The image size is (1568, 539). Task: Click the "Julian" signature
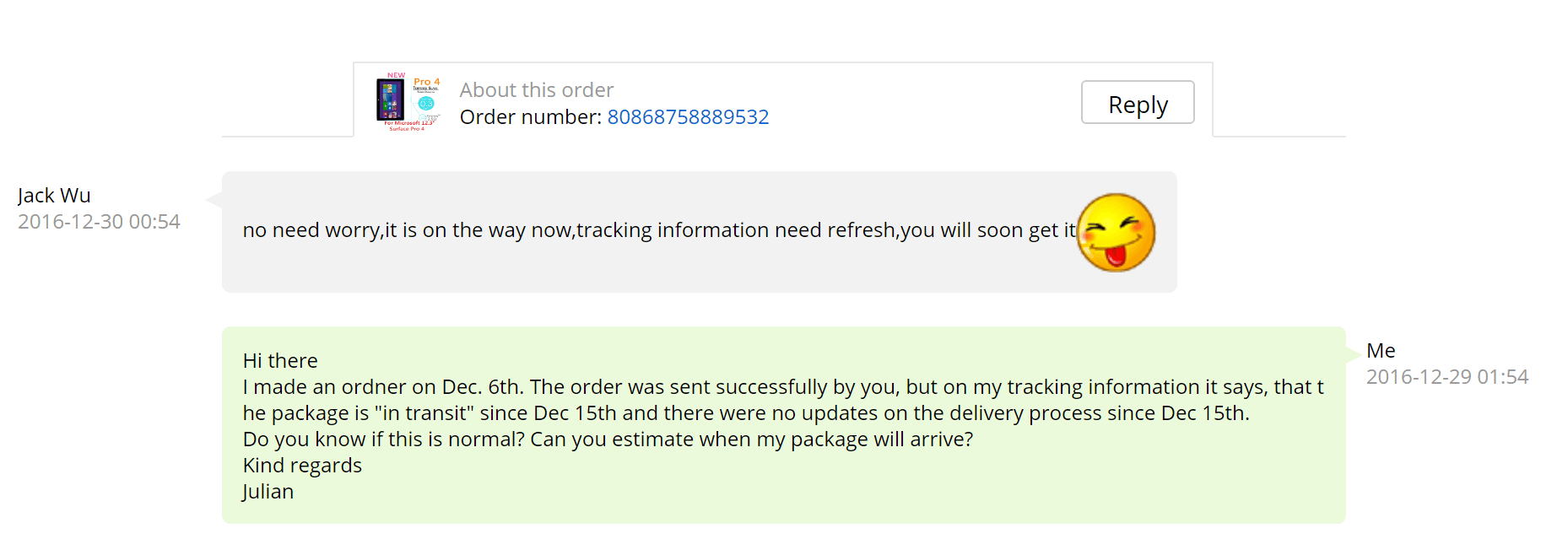point(268,492)
